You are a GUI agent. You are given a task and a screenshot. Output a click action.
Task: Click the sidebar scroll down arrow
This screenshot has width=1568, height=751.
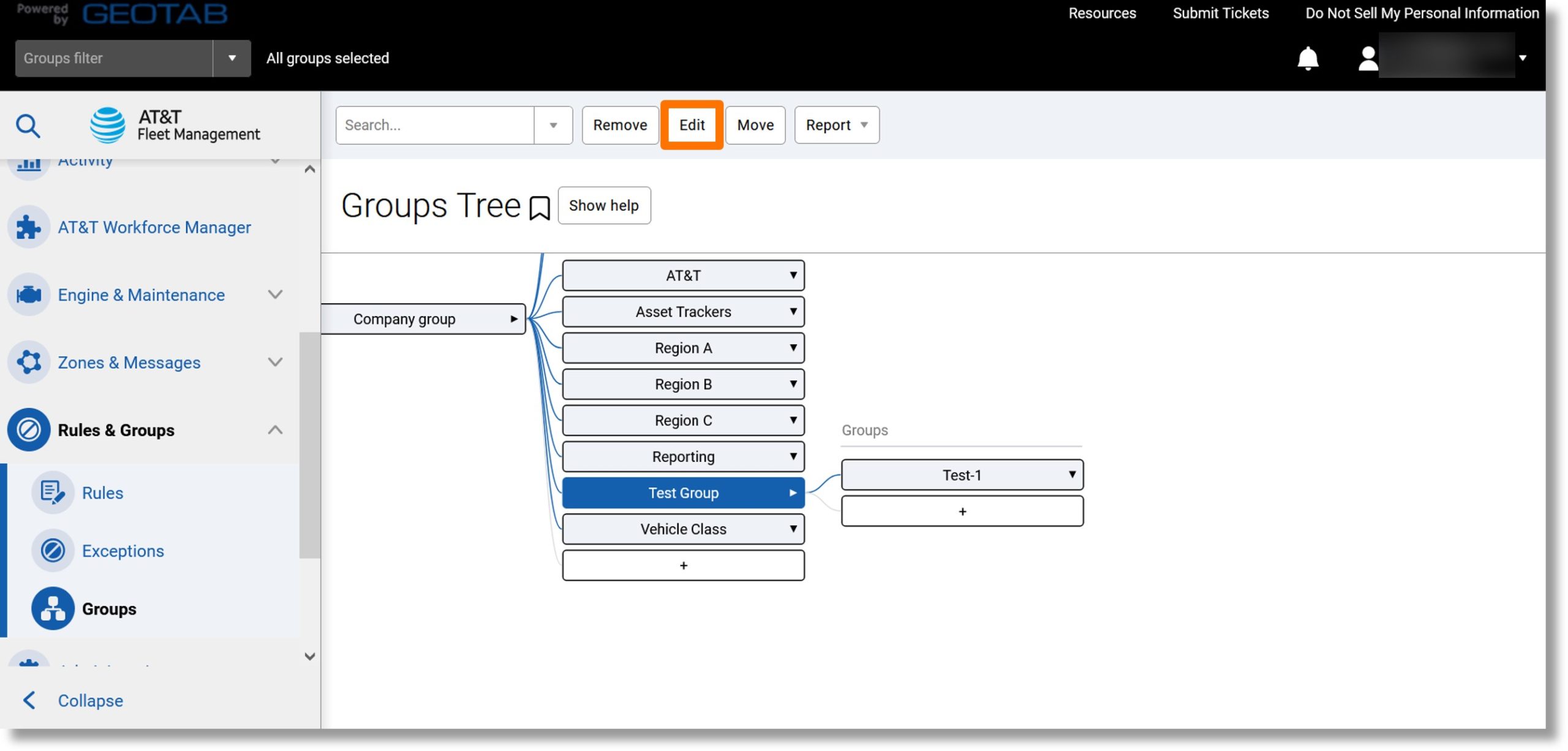coord(310,656)
